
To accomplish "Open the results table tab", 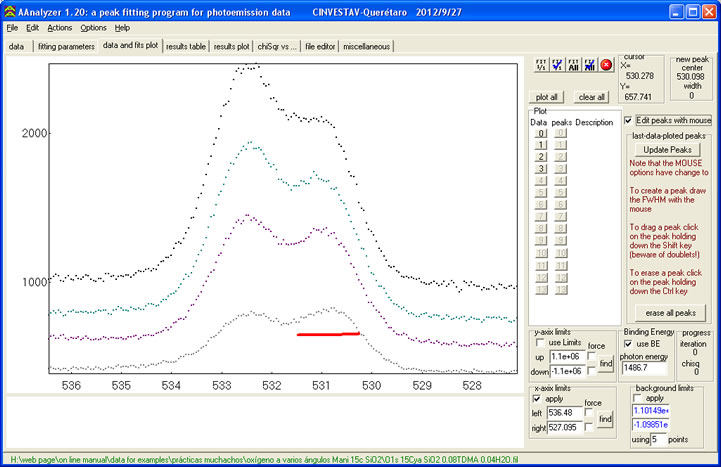I will coord(186,46).
